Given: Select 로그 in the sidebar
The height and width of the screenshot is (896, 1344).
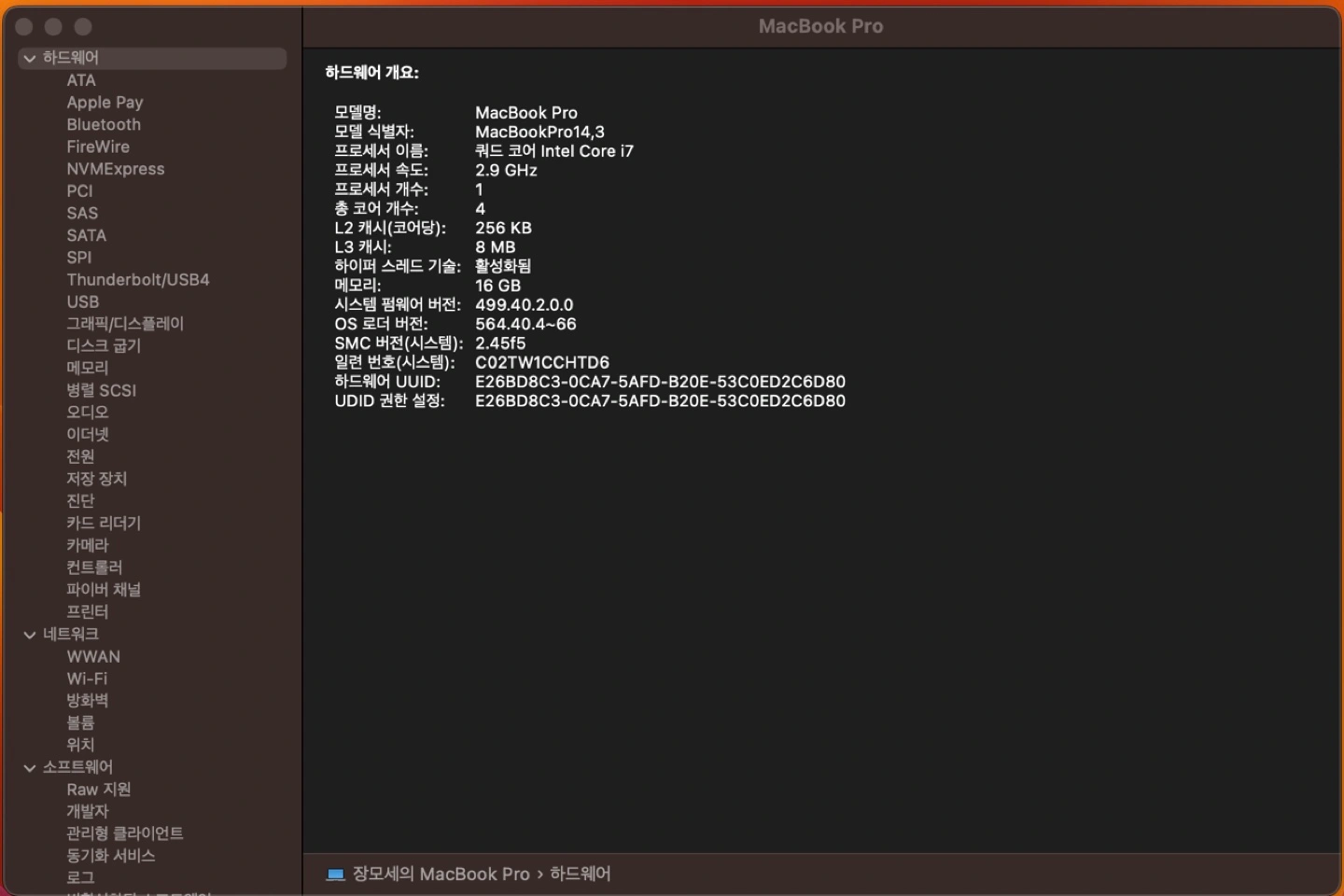Looking at the screenshot, I should 80,878.
